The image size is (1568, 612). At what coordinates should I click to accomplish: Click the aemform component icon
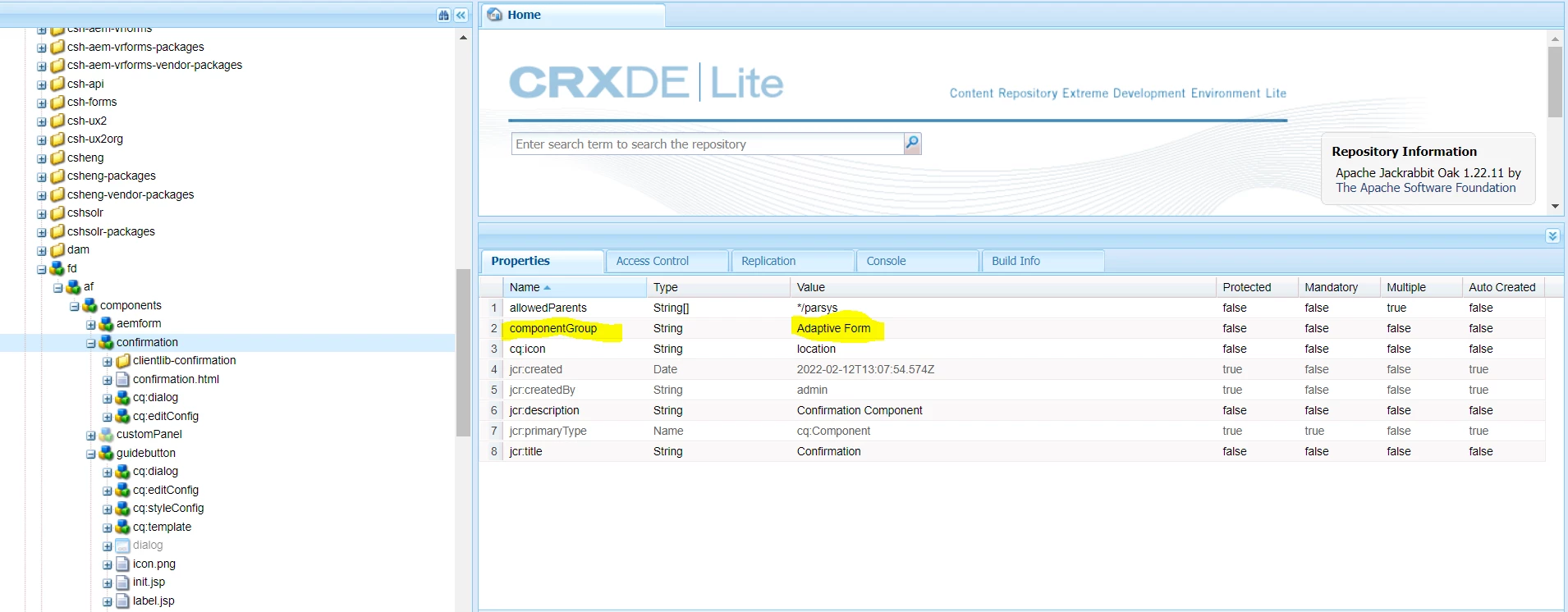click(x=107, y=323)
